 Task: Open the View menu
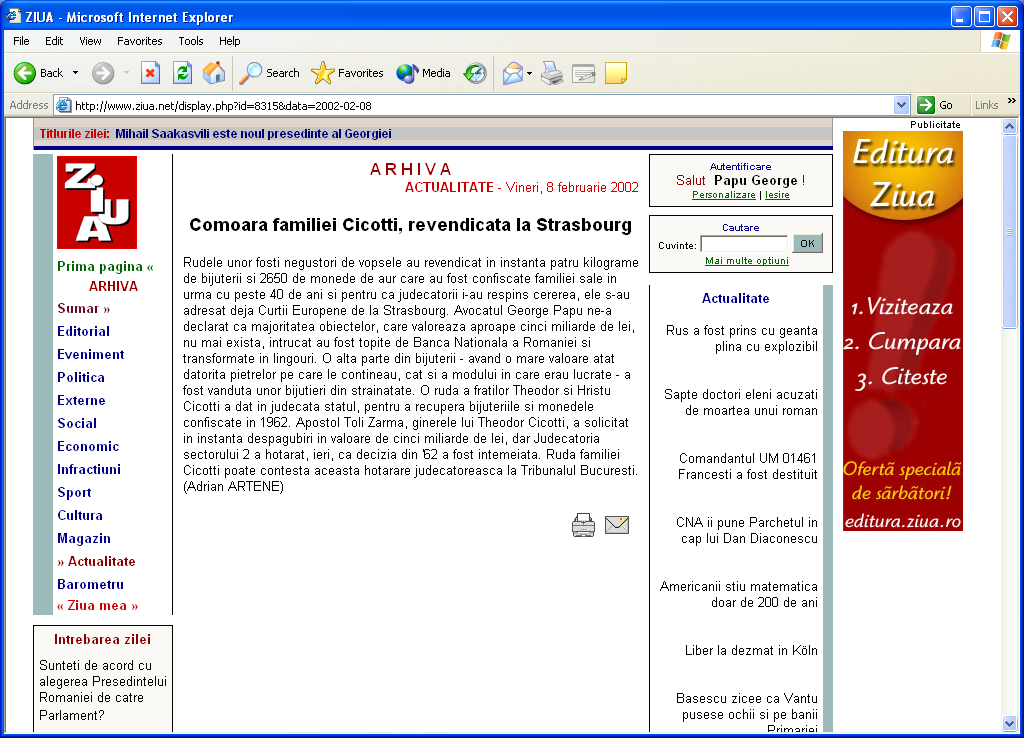pyautogui.click(x=90, y=41)
